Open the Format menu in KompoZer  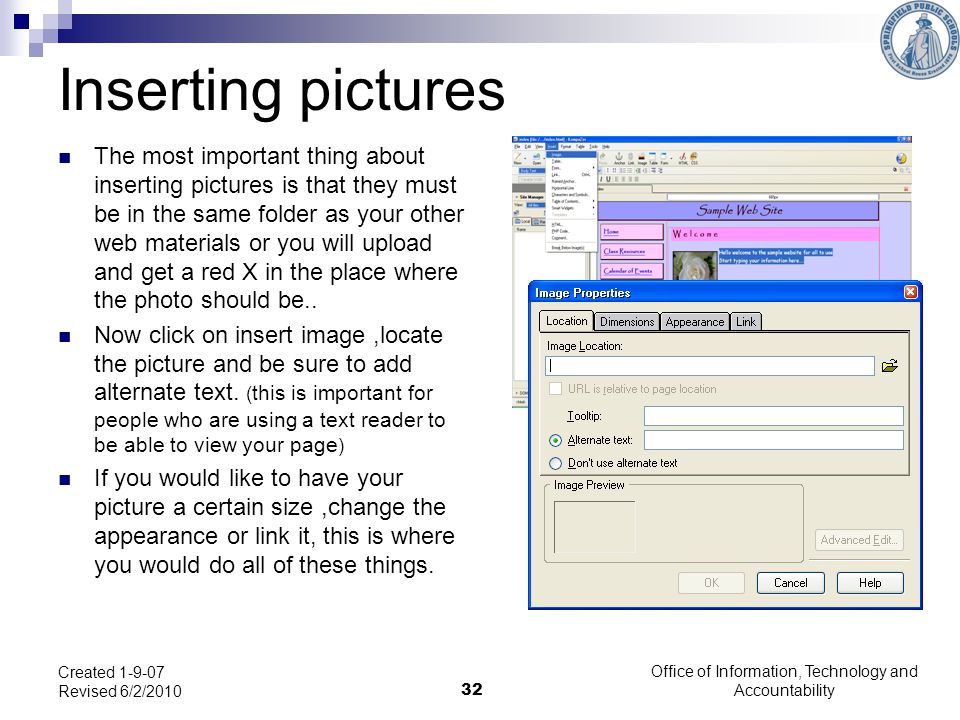[566, 147]
